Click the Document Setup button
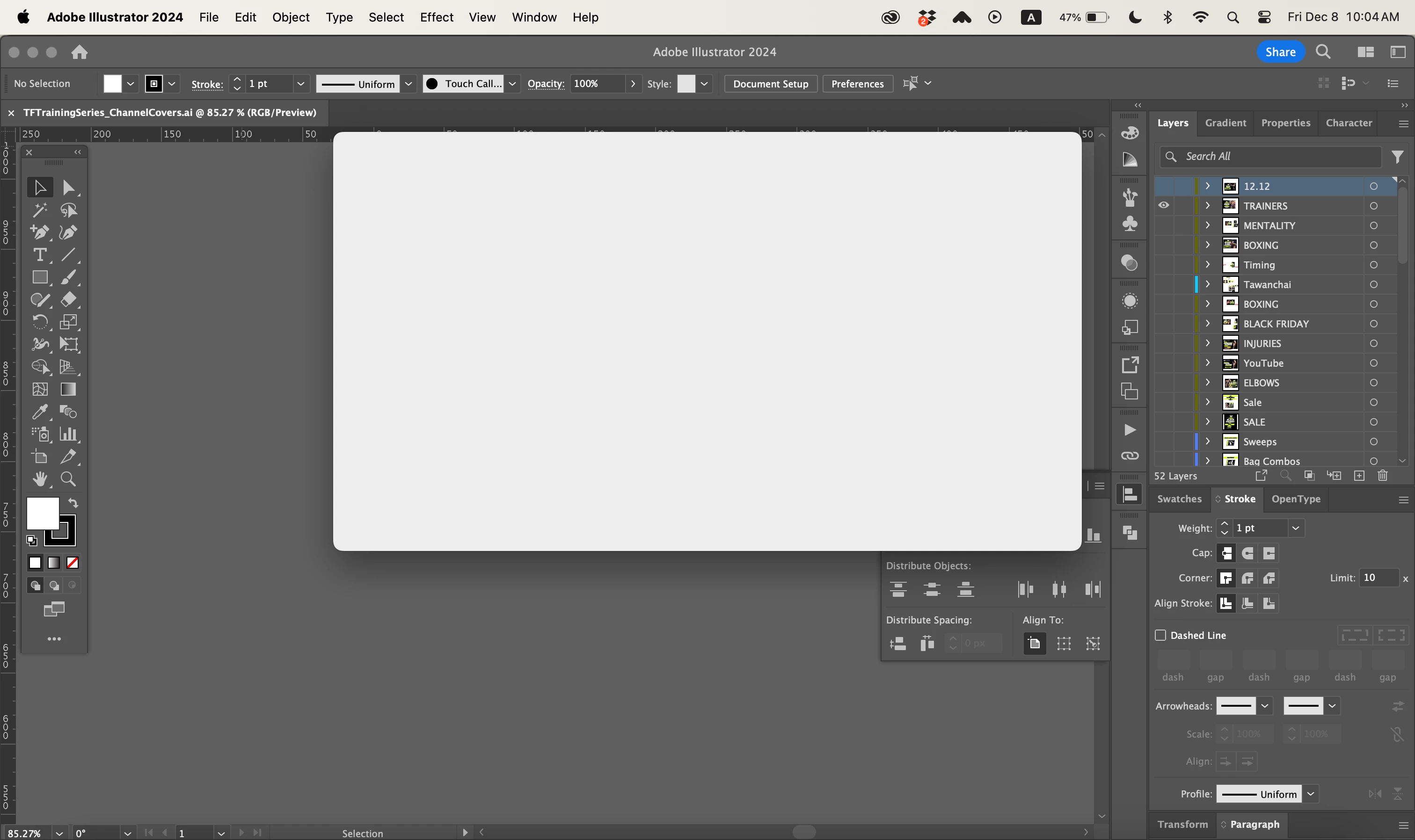Viewport: 1415px width, 840px height. click(x=770, y=84)
